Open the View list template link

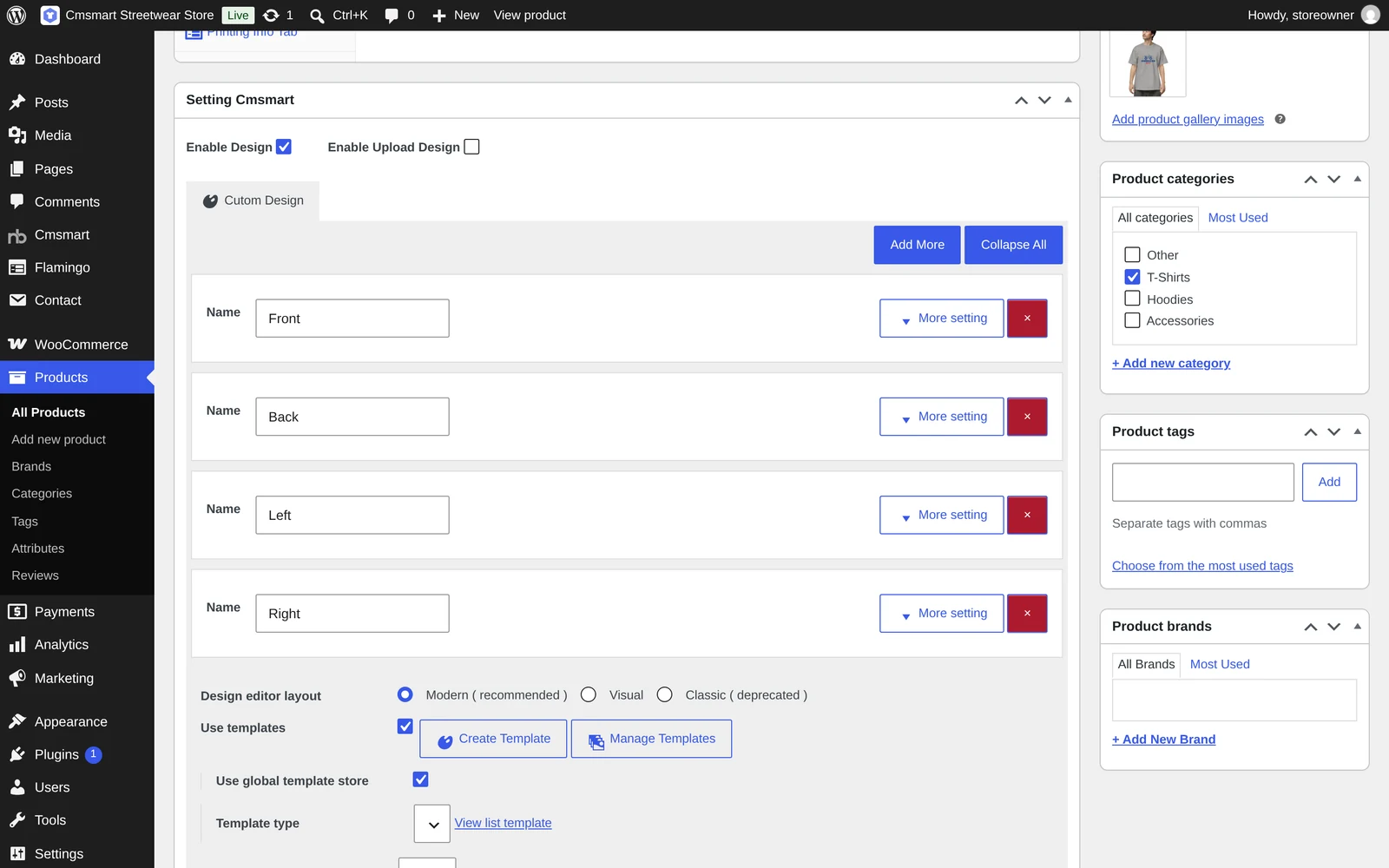[503, 823]
